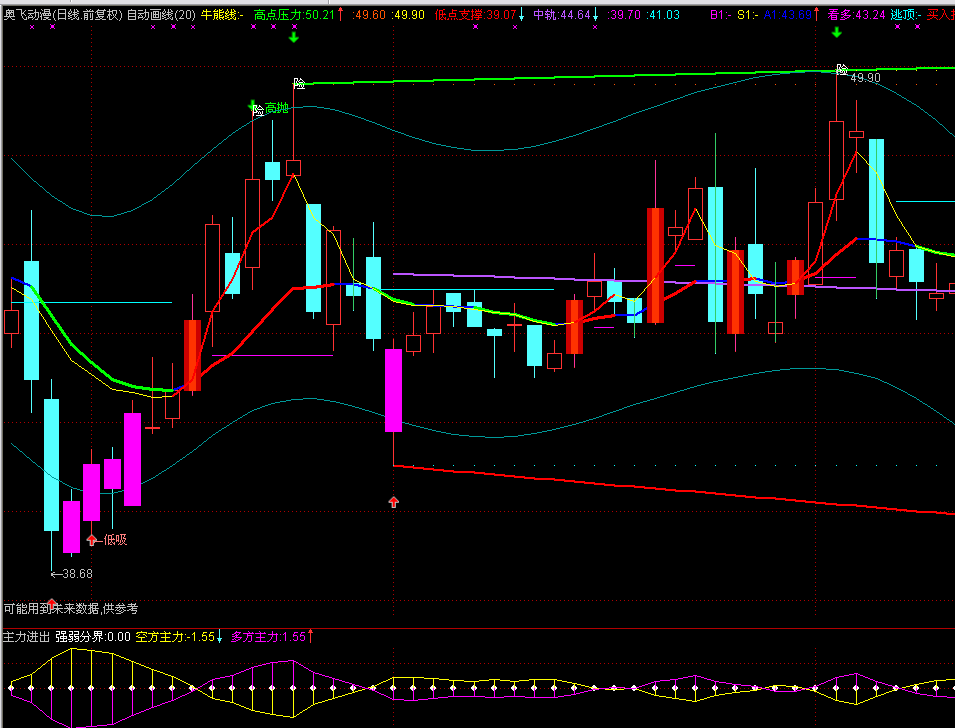Select the 高点压力 value in the header
The width and height of the screenshot is (955, 728).
[x=294, y=15]
